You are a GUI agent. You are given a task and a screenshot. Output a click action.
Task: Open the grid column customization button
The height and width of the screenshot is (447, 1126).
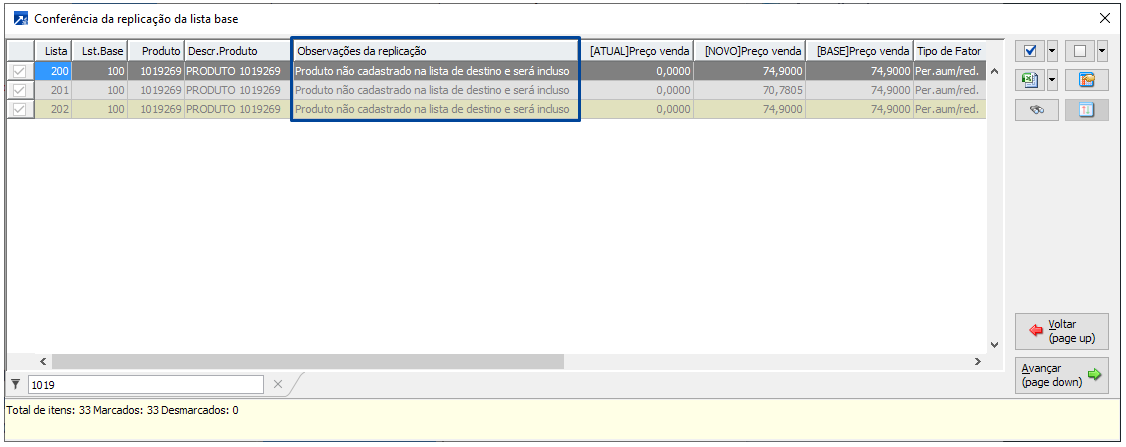pos(1087,80)
